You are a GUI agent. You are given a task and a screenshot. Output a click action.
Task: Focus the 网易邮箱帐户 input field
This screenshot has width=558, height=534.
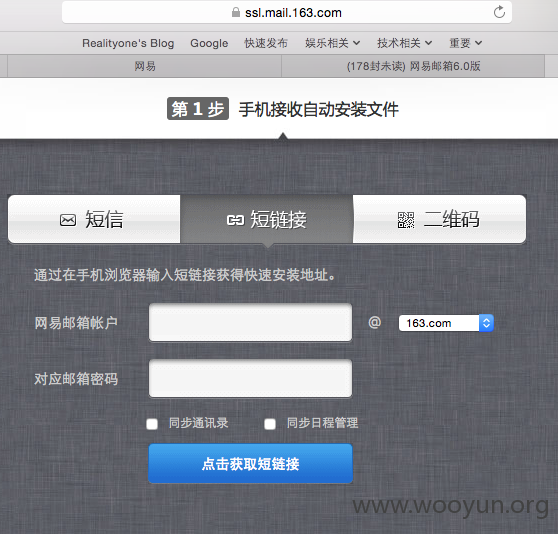pos(251,322)
